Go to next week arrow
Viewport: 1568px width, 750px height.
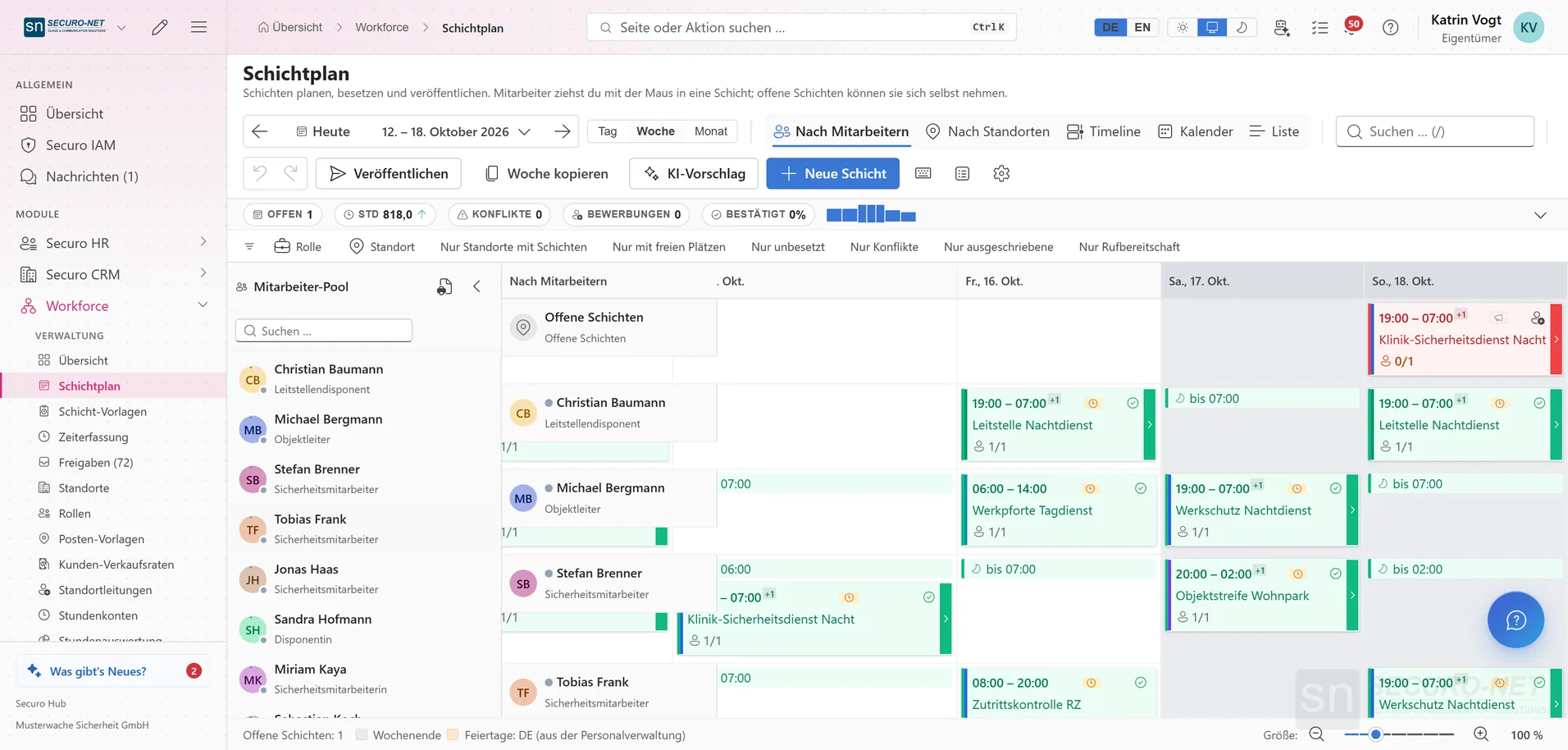tap(563, 131)
